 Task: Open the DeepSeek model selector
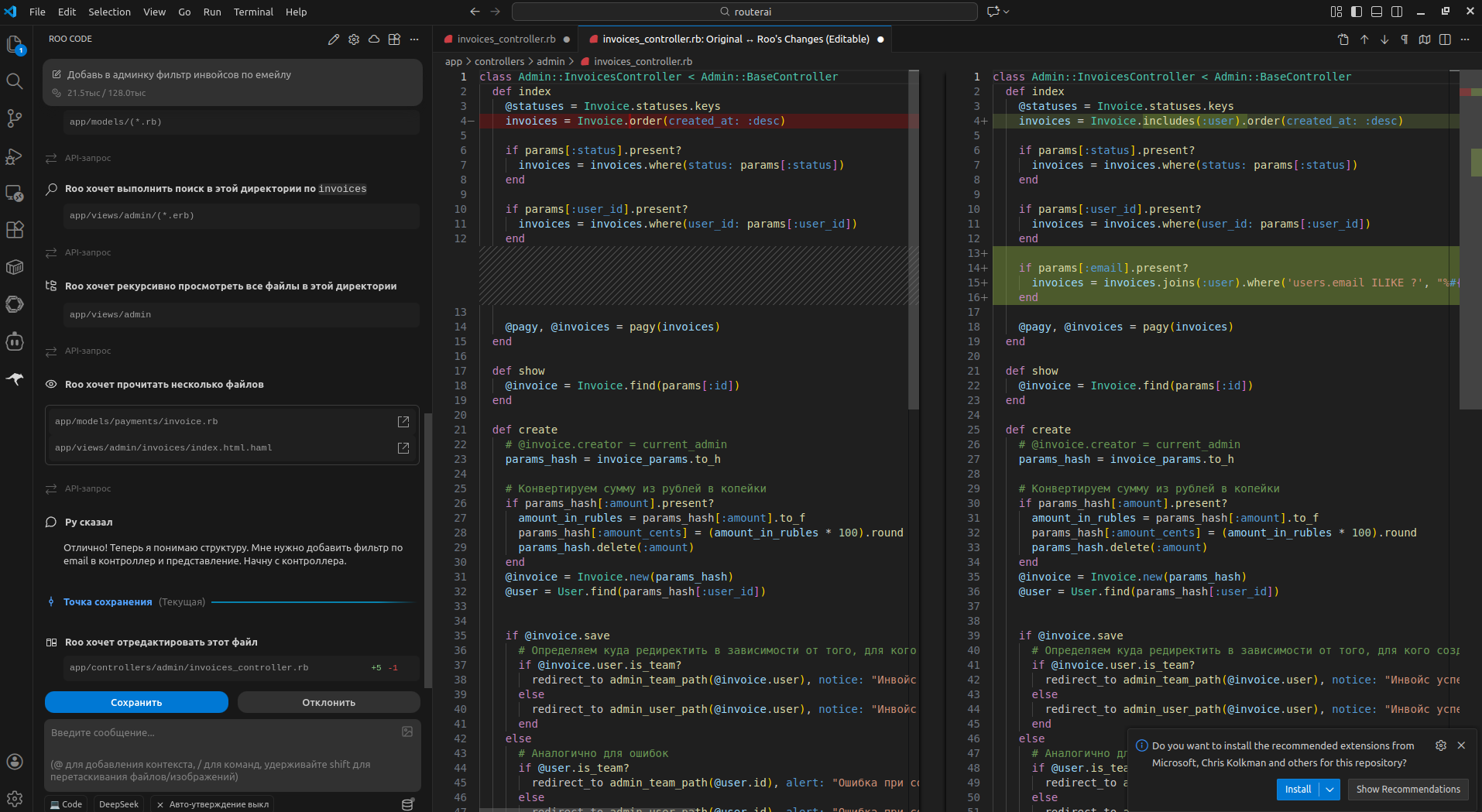point(118,803)
